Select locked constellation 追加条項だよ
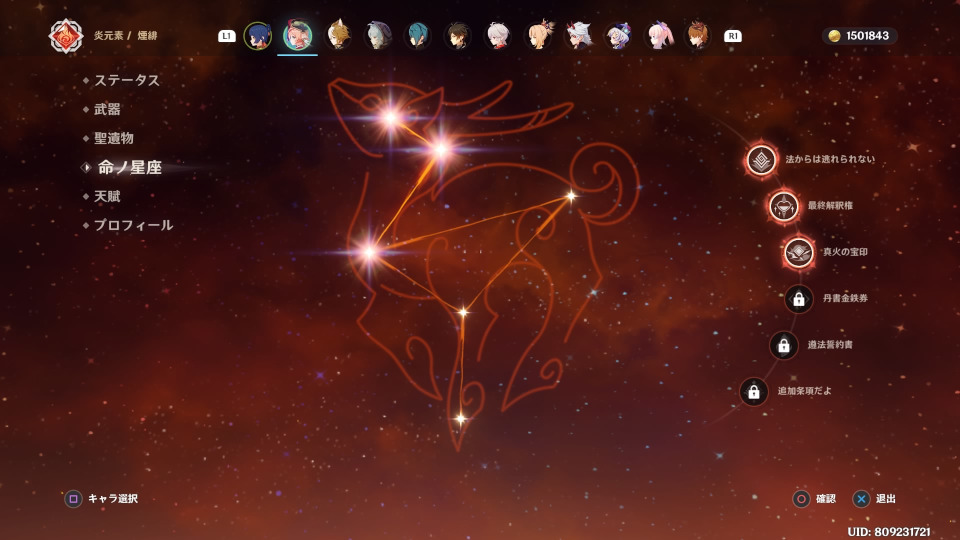 pyautogui.click(x=754, y=391)
